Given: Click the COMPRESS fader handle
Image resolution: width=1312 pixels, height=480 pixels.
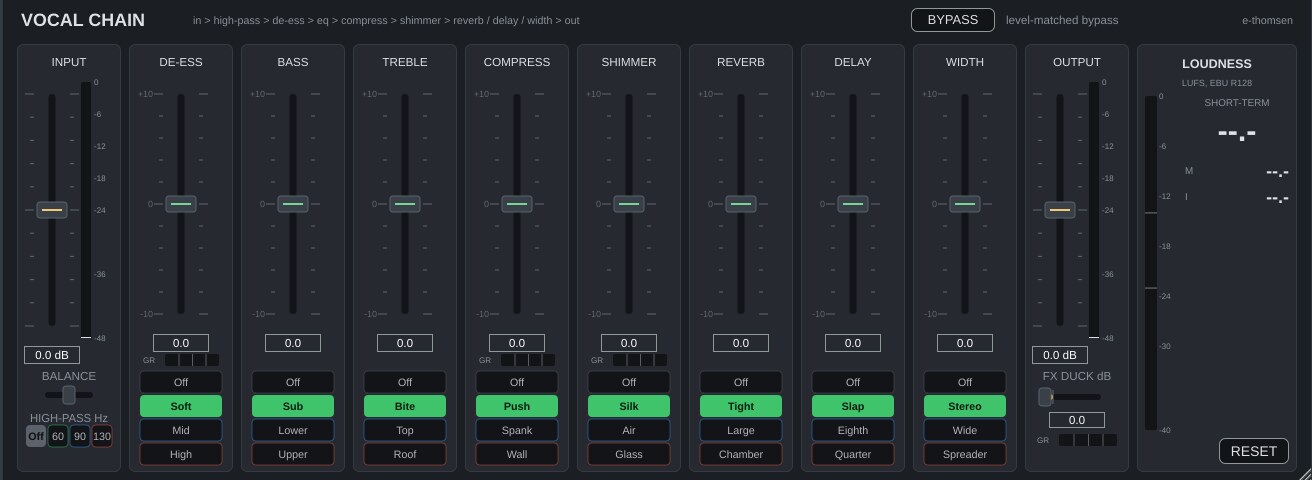Looking at the screenshot, I should [517, 204].
